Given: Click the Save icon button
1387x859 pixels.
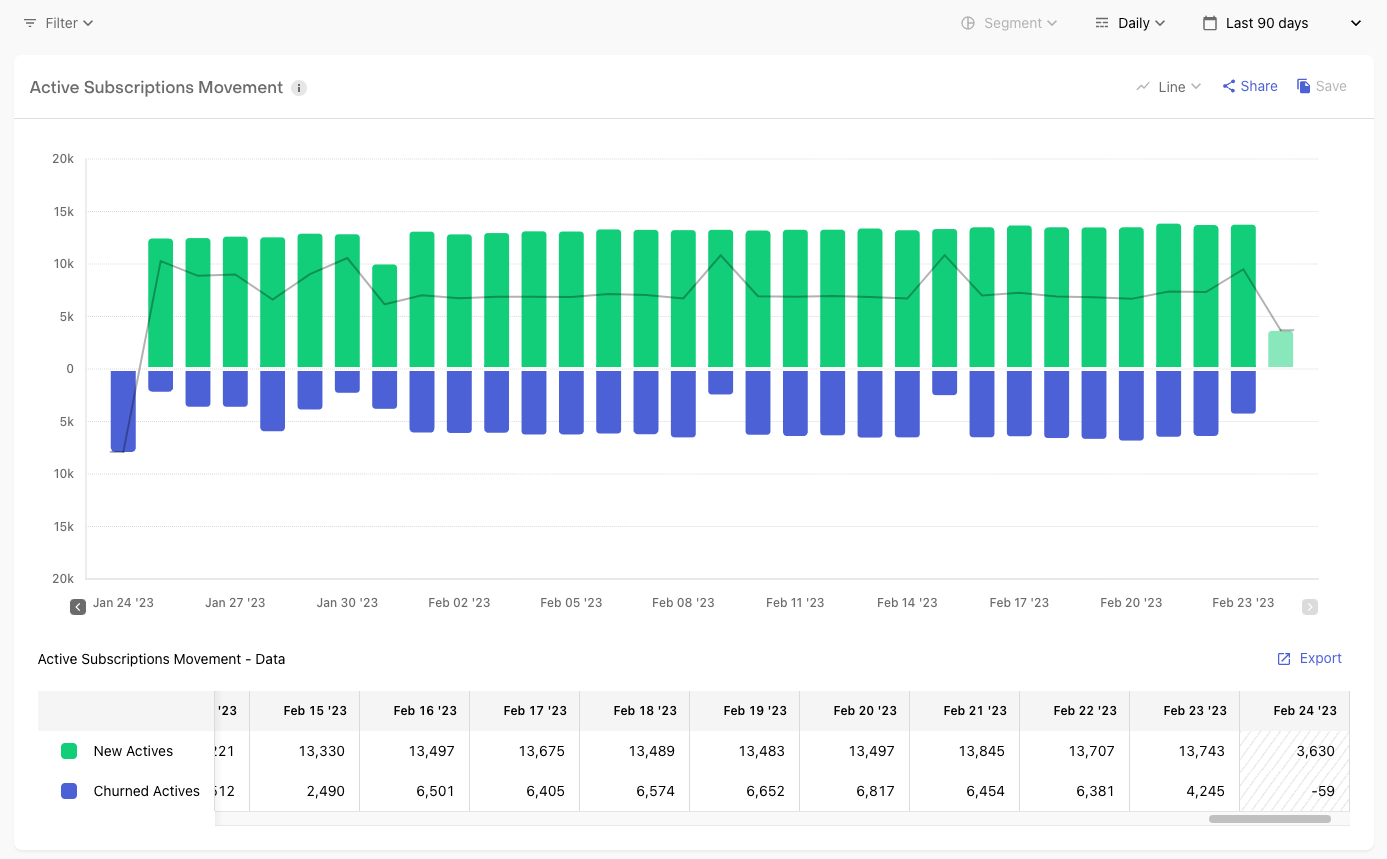Looking at the screenshot, I should point(1304,87).
